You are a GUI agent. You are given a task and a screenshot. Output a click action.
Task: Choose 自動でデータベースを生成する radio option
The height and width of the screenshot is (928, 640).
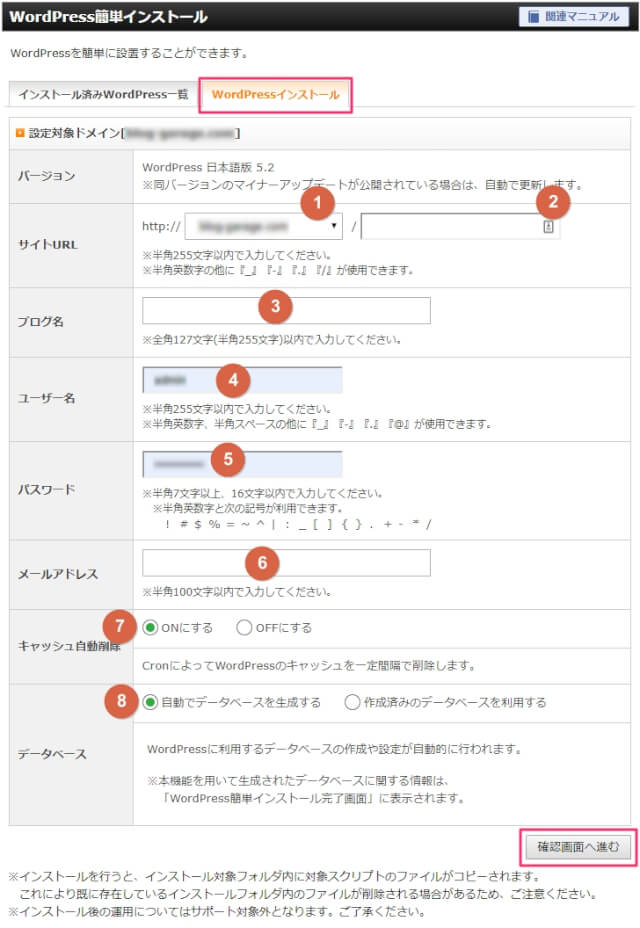(150, 702)
